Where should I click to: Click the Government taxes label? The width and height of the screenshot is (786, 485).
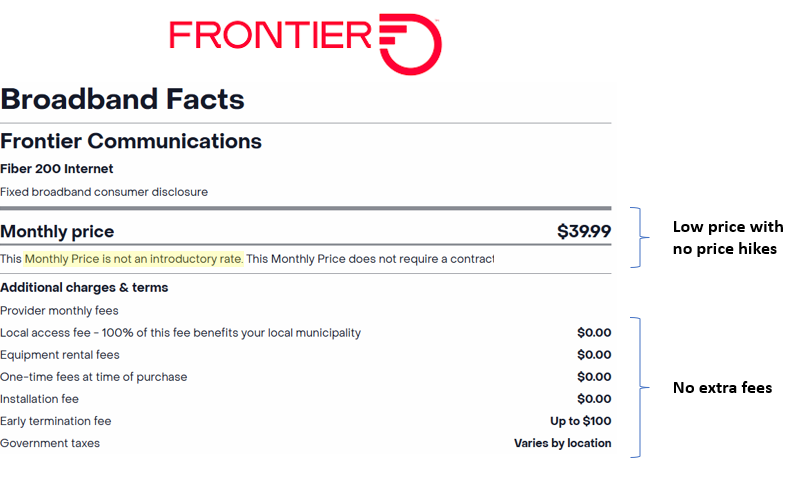click(50, 443)
